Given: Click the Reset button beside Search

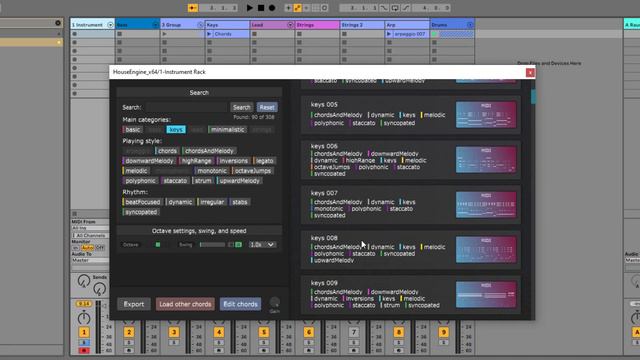Looking at the screenshot, I should (267, 107).
